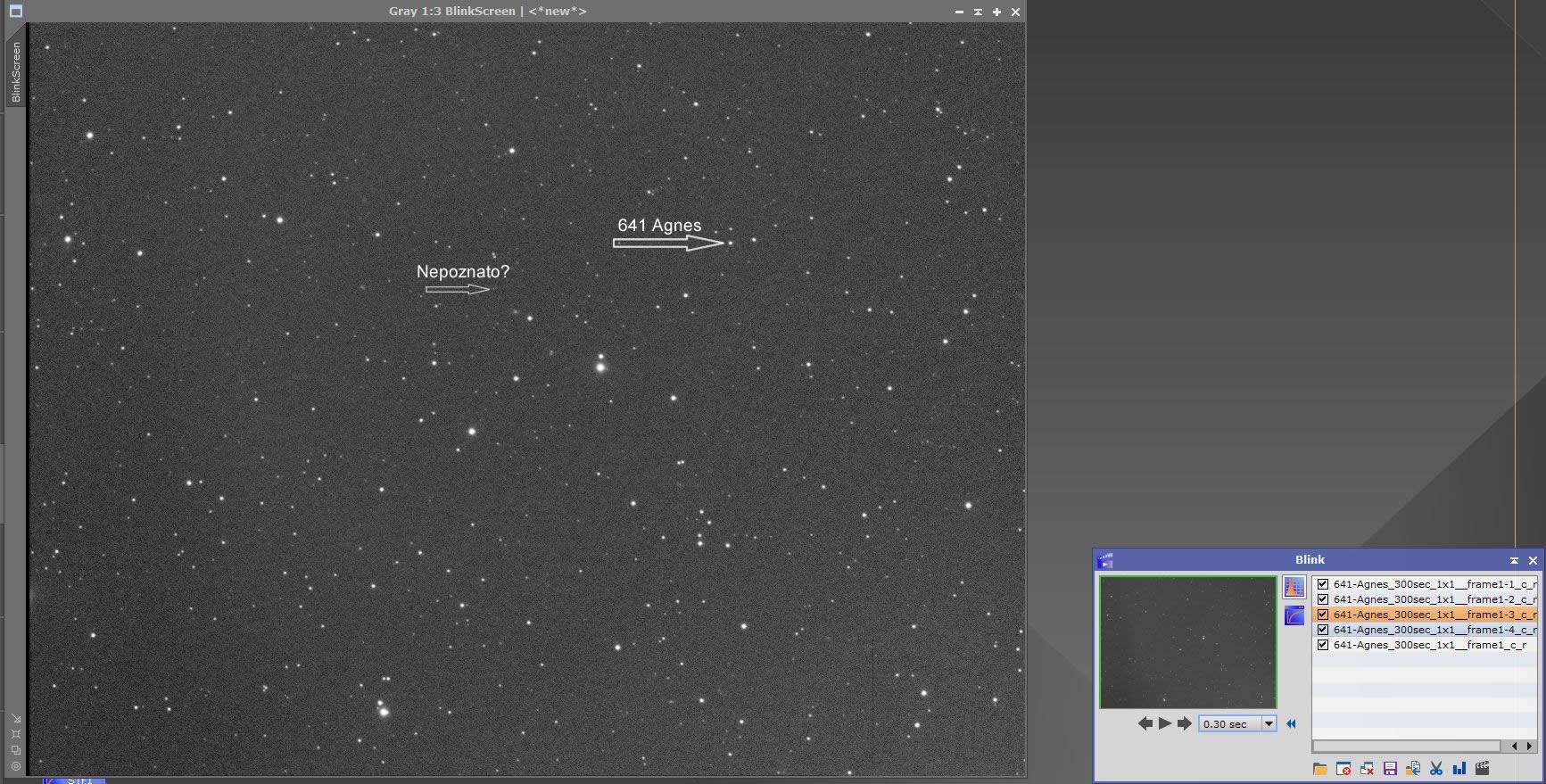1546x784 pixels.
Task: Click the save files icon in Blink
Action: point(1390,768)
